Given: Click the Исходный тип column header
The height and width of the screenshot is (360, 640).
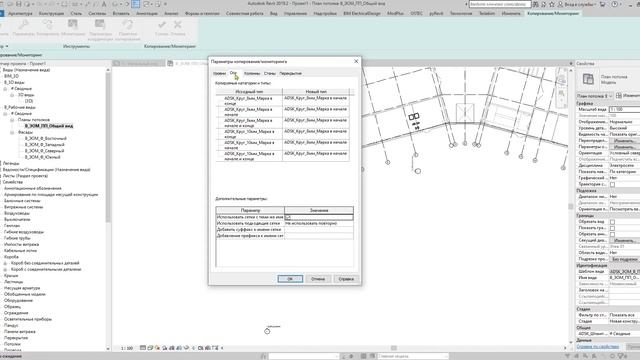Looking at the screenshot, I should [x=249, y=92].
